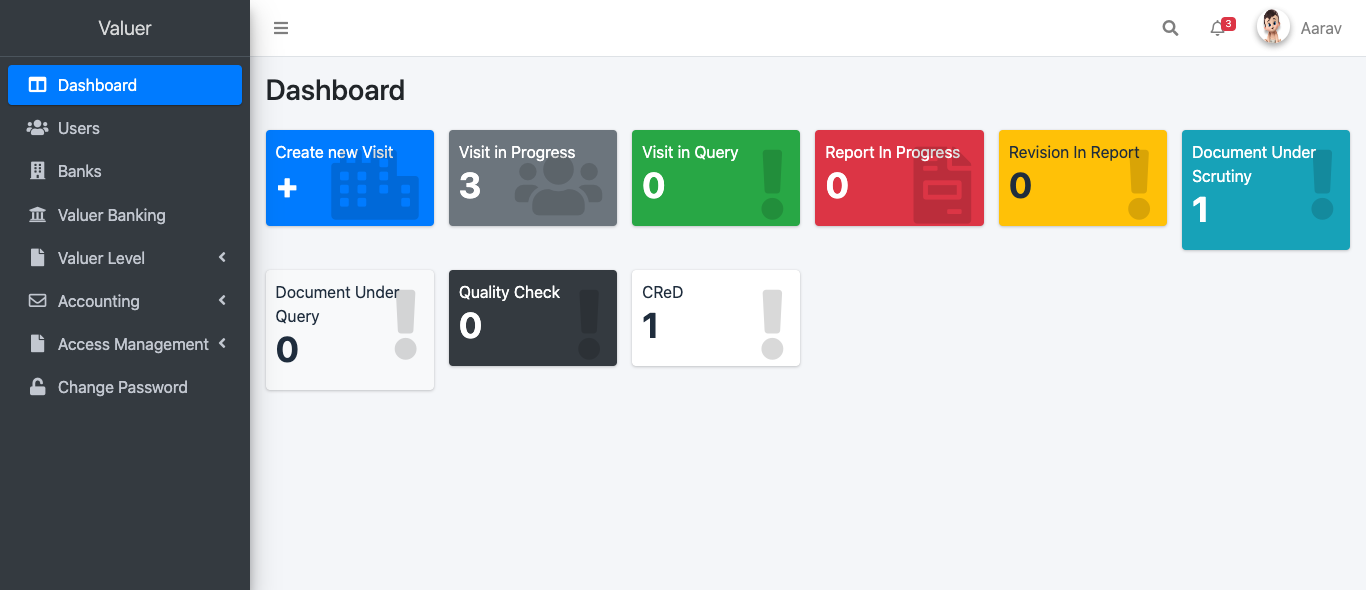Open the Visit in Progress card
This screenshot has height=590, width=1366.
click(x=532, y=178)
